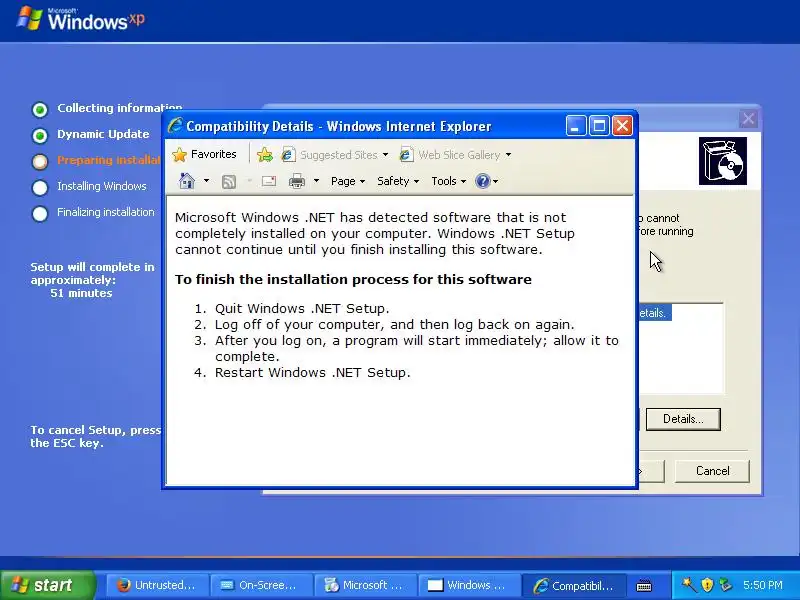Image resolution: width=800 pixels, height=600 pixels.
Task: Close the Compatibility Details window
Action: click(622, 126)
